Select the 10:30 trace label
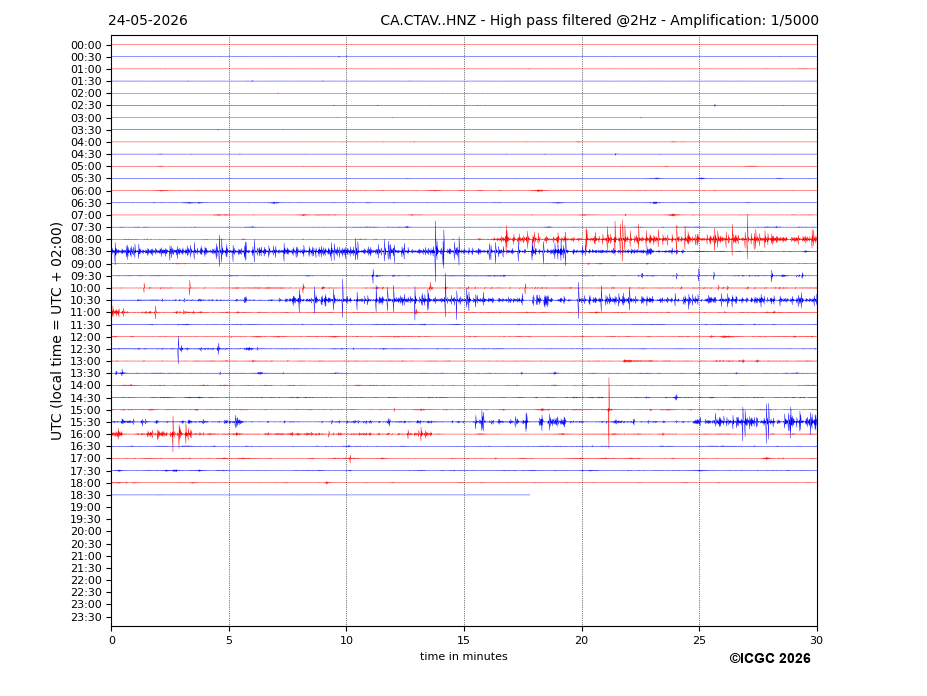 86,300
